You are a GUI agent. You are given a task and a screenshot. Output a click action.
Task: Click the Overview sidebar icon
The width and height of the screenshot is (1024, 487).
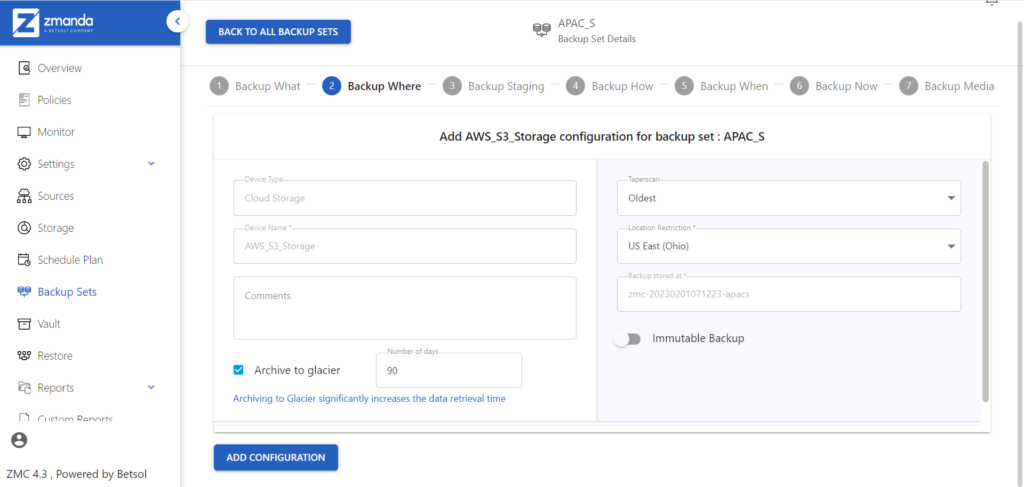[24, 68]
